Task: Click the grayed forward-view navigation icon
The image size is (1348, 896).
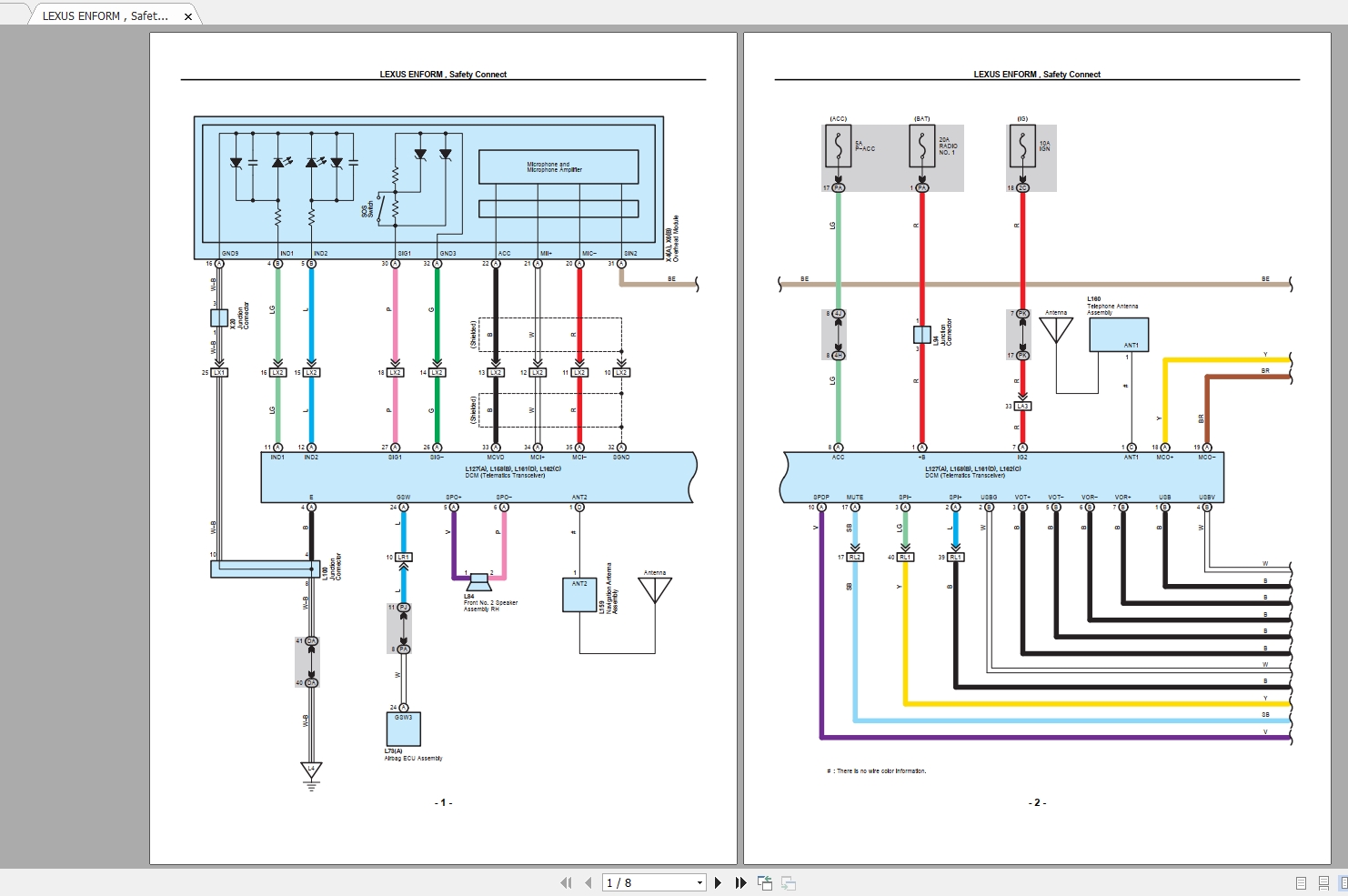Action: (x=788, y=883)
